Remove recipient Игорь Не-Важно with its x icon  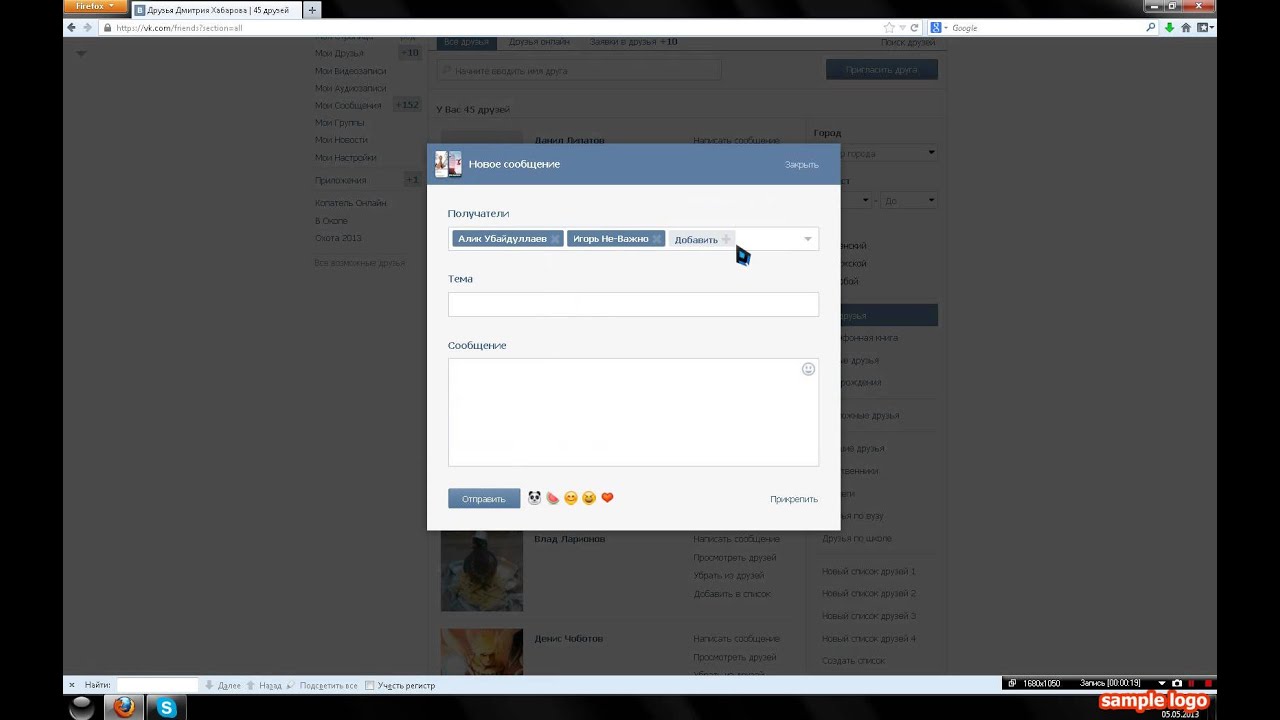coord(657,239)
